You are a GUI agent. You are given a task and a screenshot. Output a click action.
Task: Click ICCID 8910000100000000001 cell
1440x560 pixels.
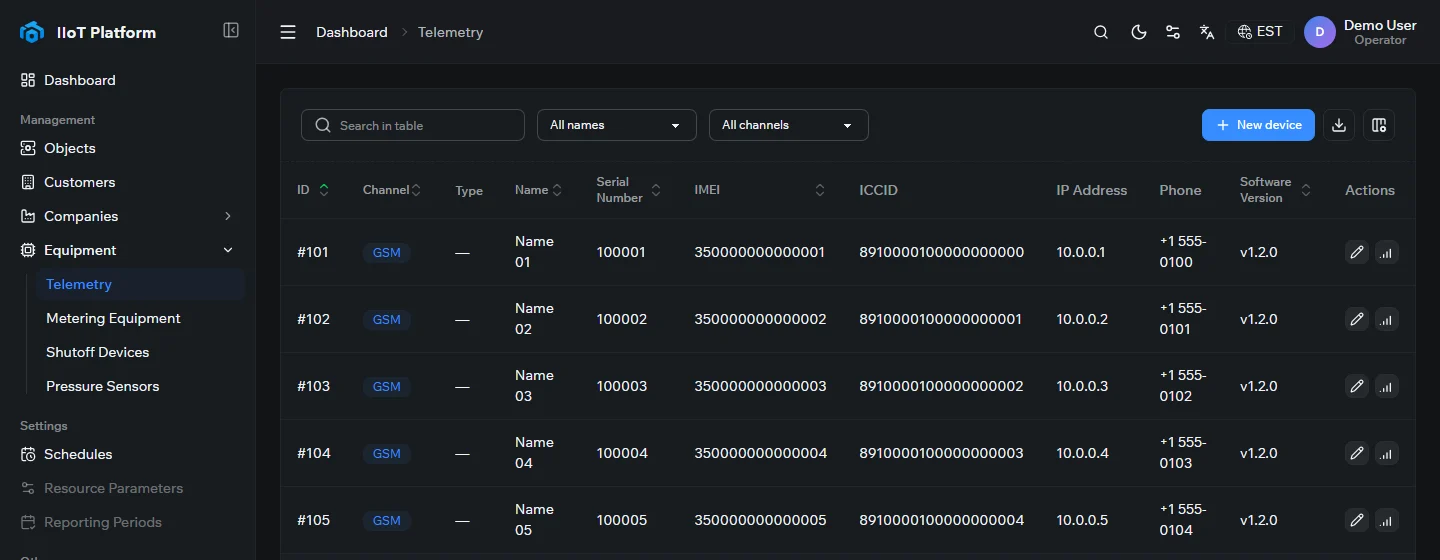click(x=941, y=319)
